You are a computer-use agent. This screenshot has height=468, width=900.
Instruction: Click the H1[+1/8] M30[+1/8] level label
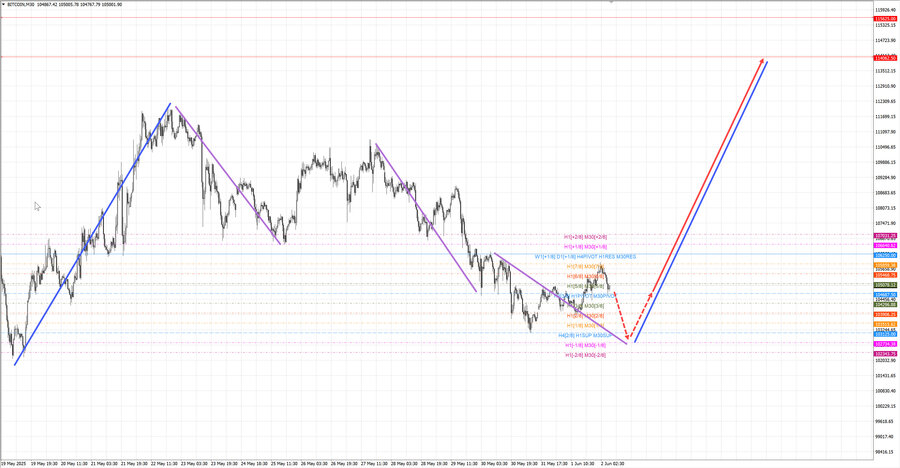pyautogui.click(x=585, y=246)
